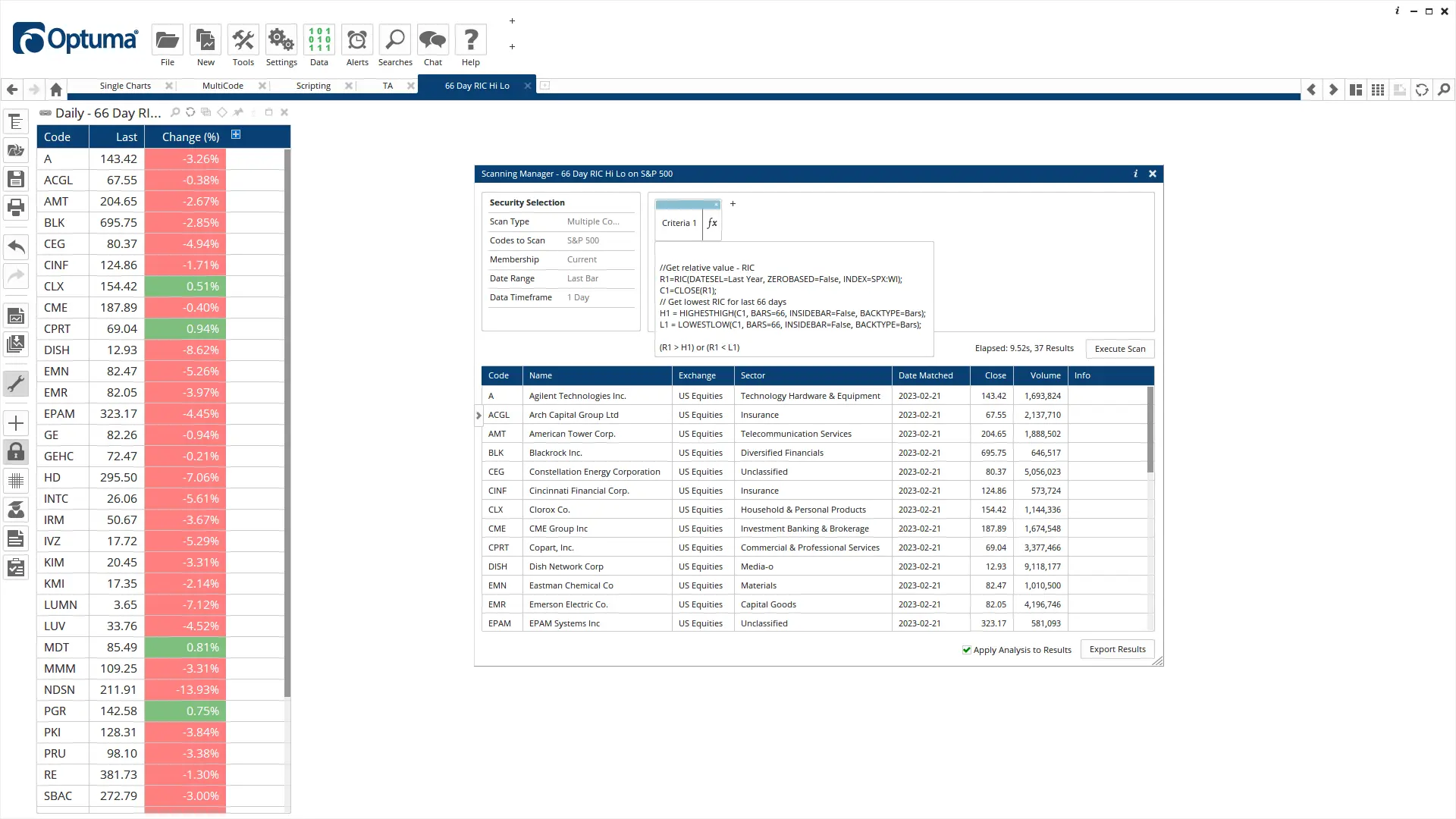Click the results table vertical scrollbar
The width and height of the screenshot is (1456, 819).
pyautogui.click(x=1150, y=430)
